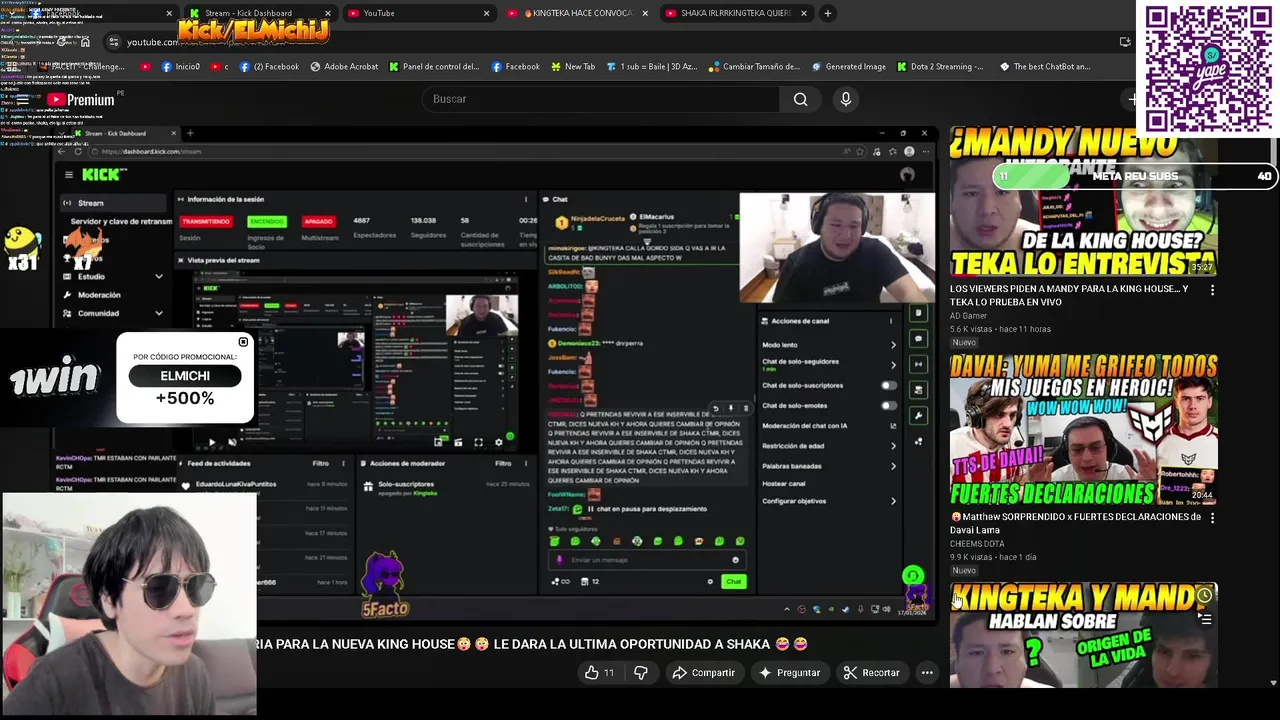
Task: Click the chat bubble icon in Kick side rail
Action: (918, 339)
